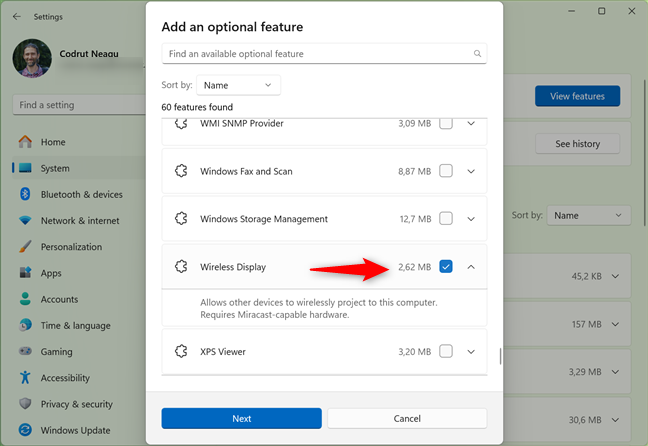Expand WMI SNMP Provider details

point(471,123)
